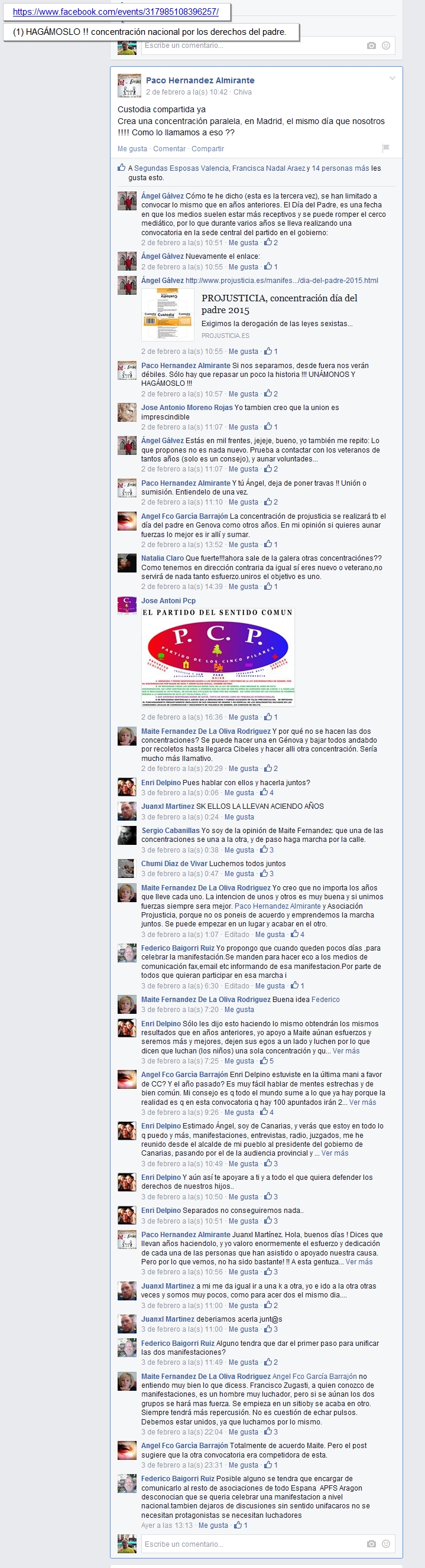Open the projusticia.es dia-del-padre-2015 link
The width and height of the screenshot is (425, 1568).
click(282, 281)
